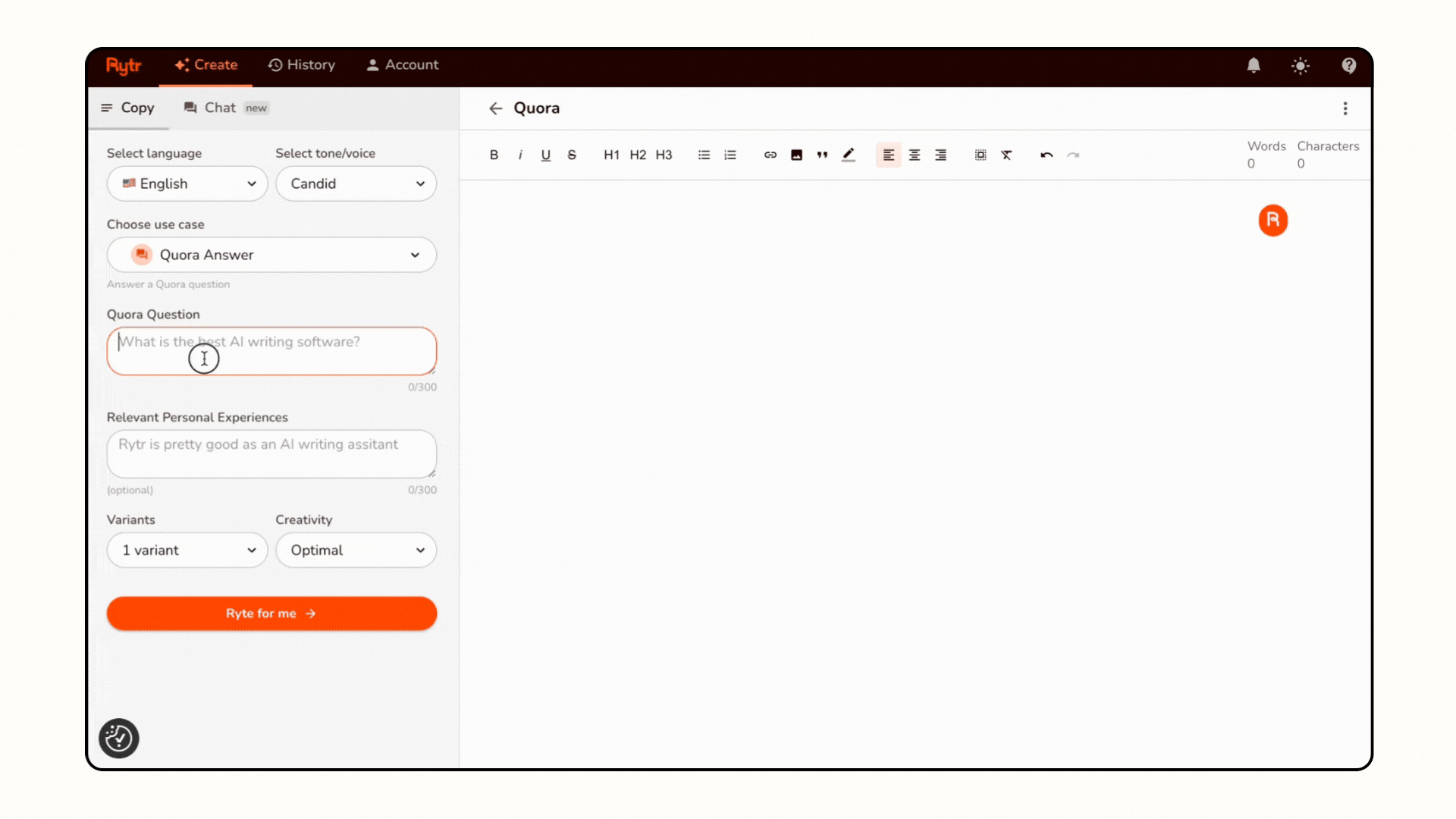
Task: Click the Ryte for me button
Action: 271,613
